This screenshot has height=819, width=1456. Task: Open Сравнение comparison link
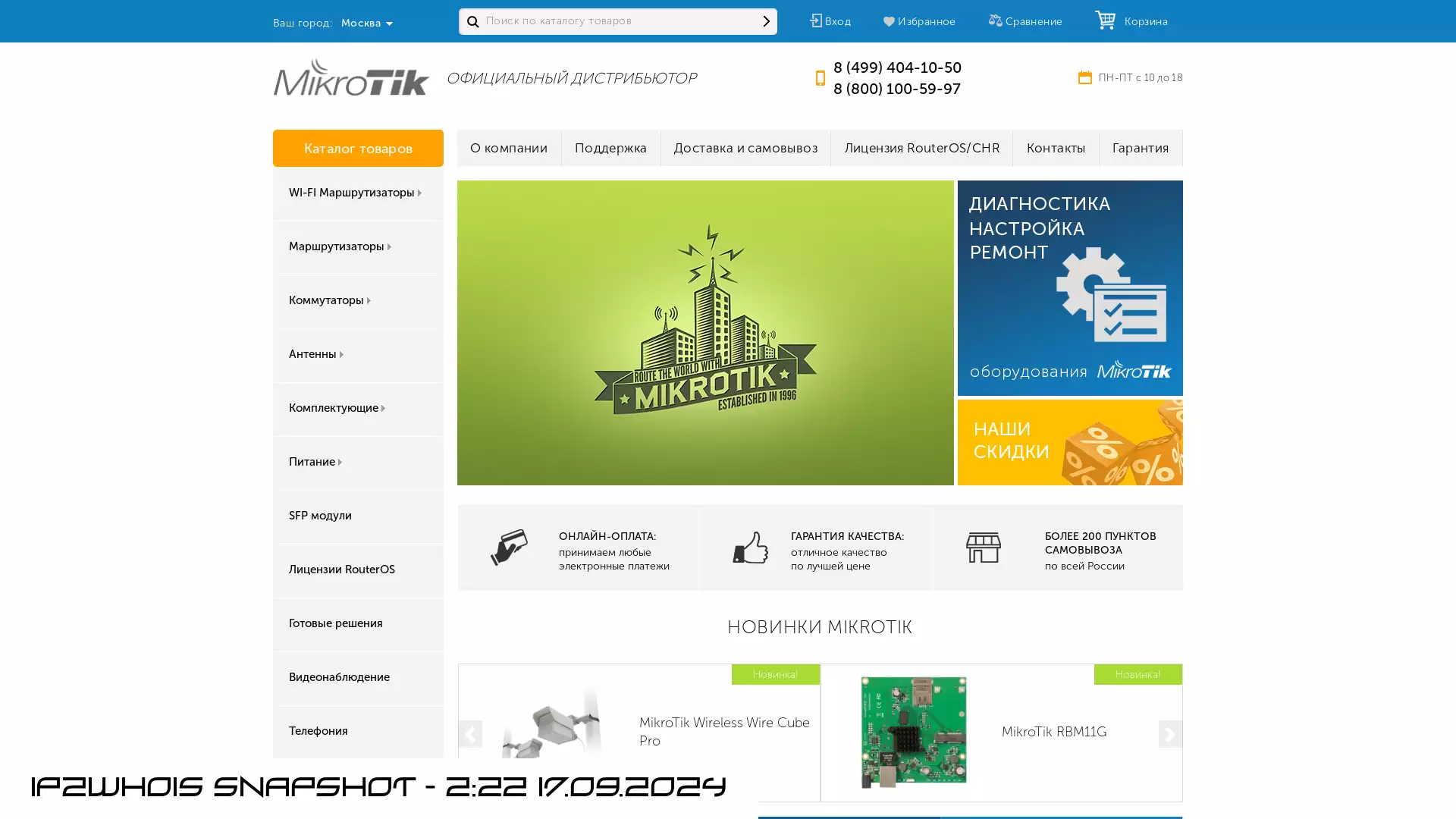click(x=1034, y=22)
